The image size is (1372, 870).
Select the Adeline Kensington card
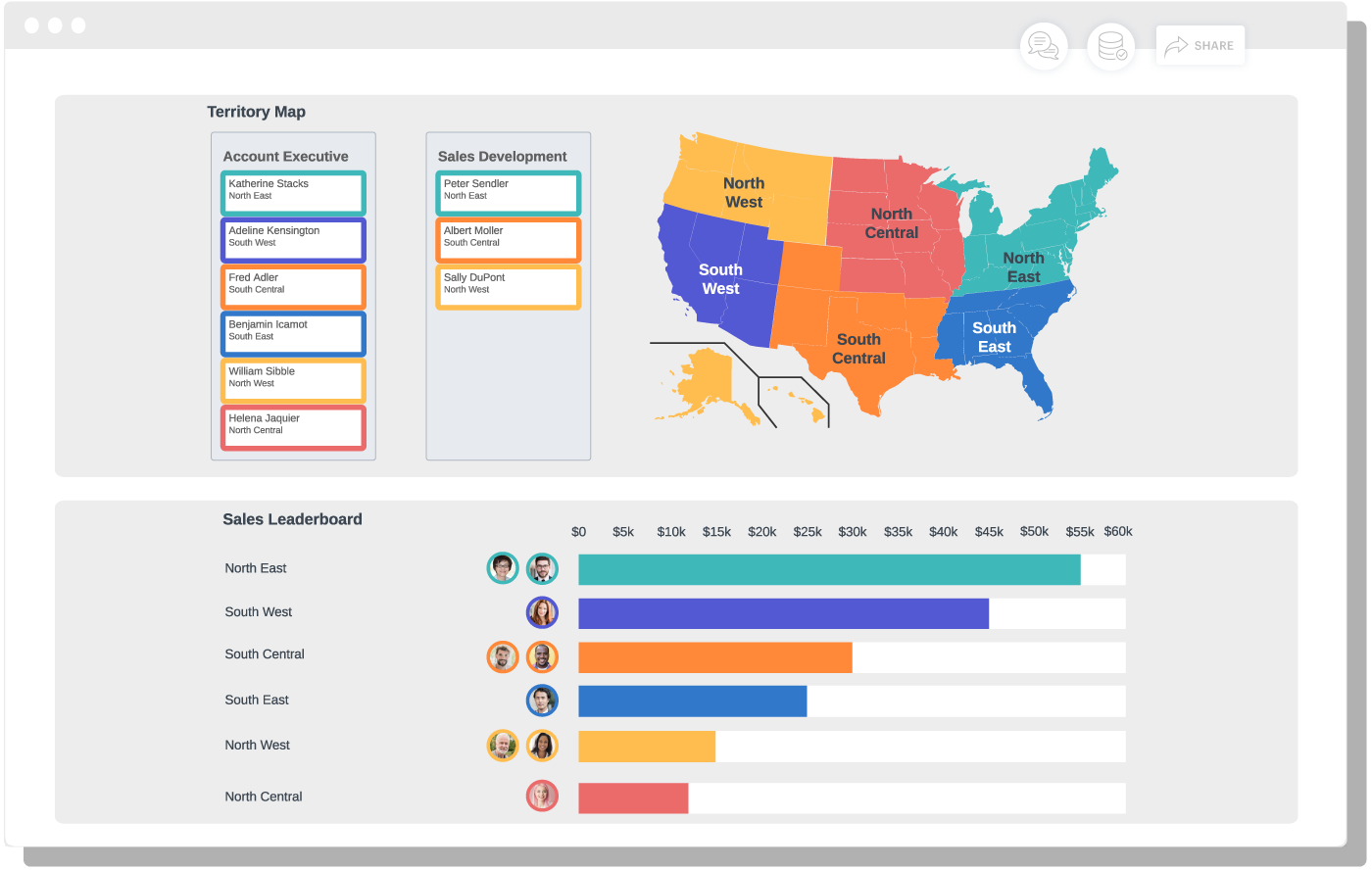pyautogui.click(x=293, y=240)
